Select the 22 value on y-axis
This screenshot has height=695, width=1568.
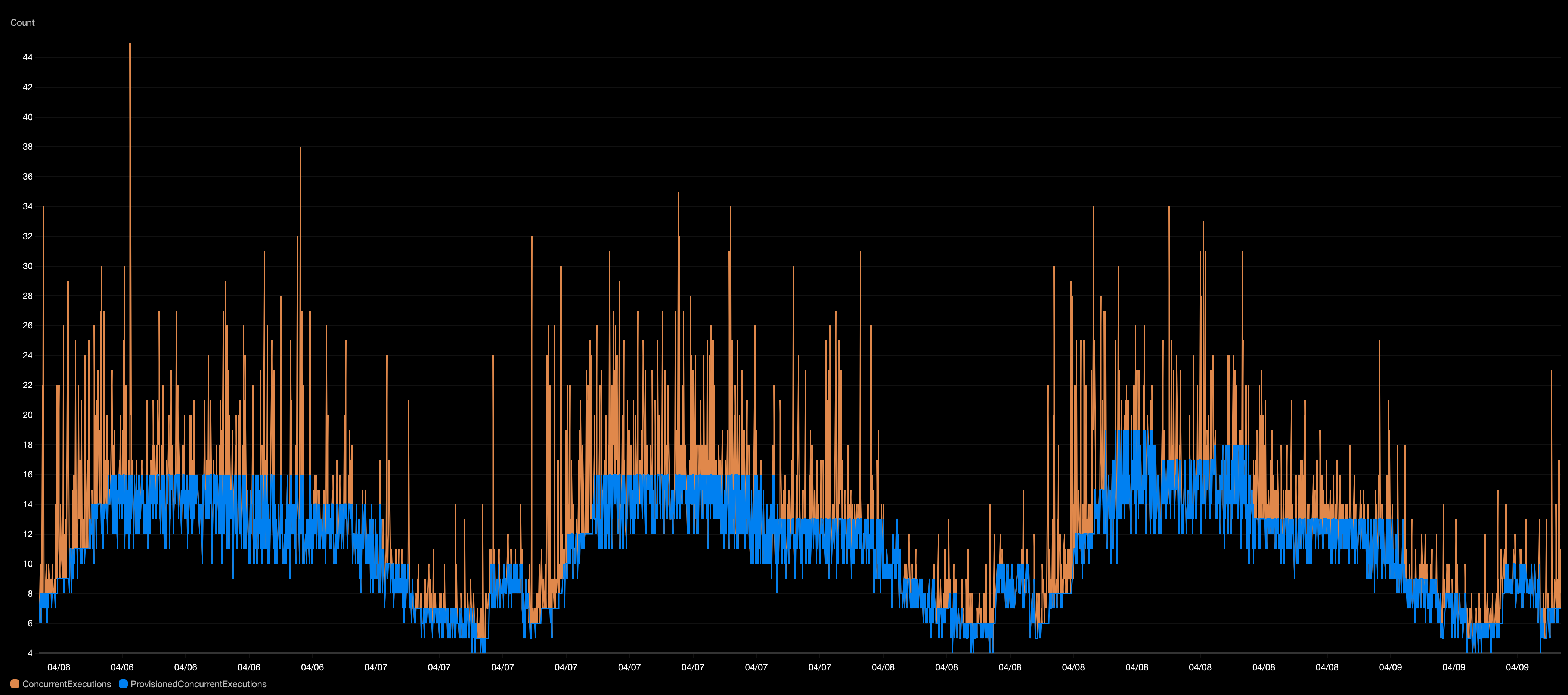27,385
